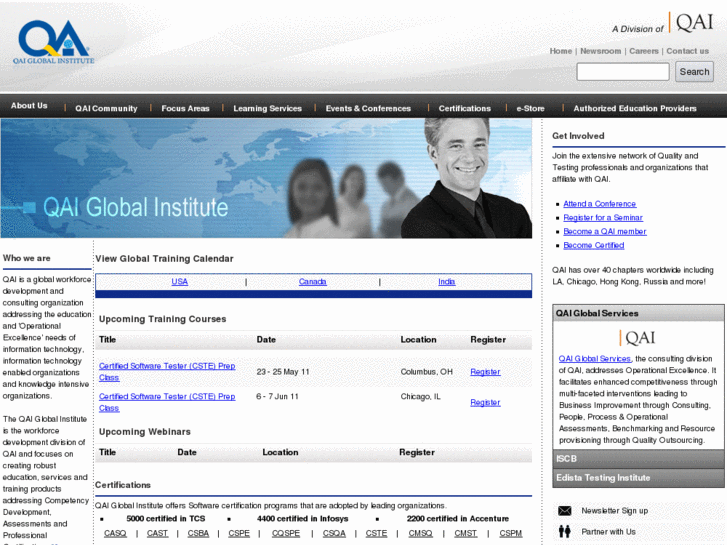
Task: Click the QAI Global Institute banner image
Action: click(x=266, y=178)
